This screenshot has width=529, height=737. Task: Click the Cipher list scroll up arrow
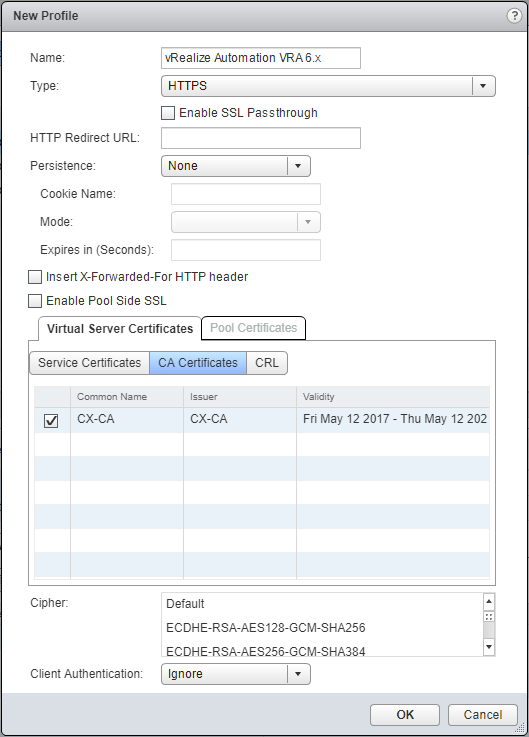pos(489,601)
